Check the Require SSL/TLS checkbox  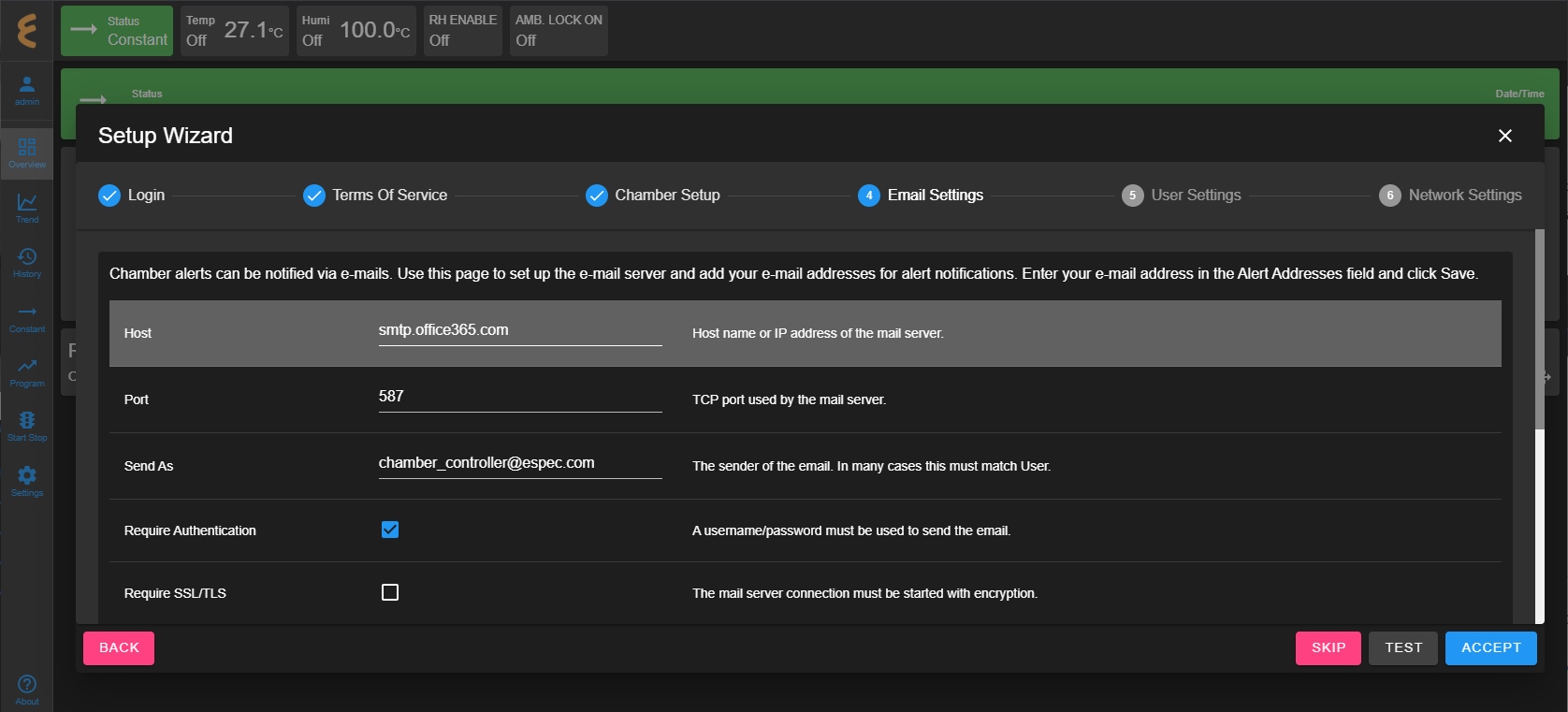pos(390,592)
